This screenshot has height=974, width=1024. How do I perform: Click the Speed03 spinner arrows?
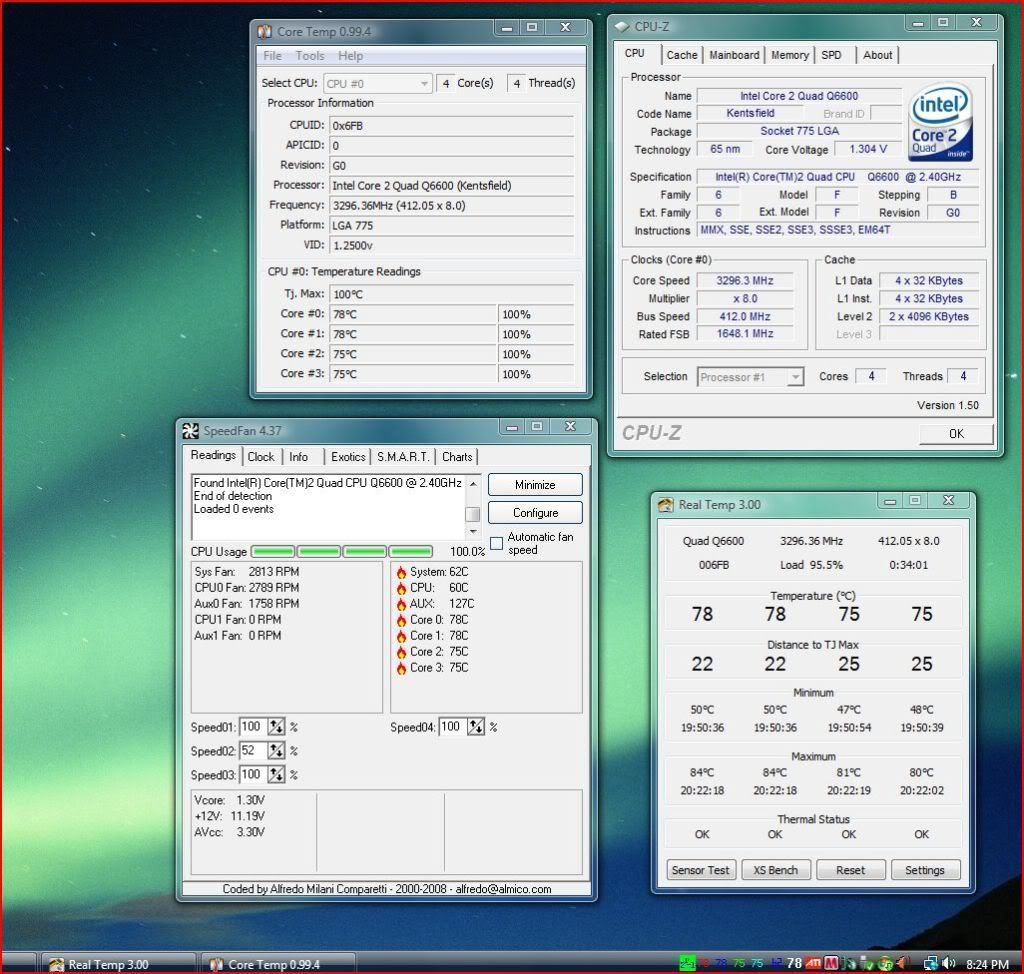click(x=277, y=775)
